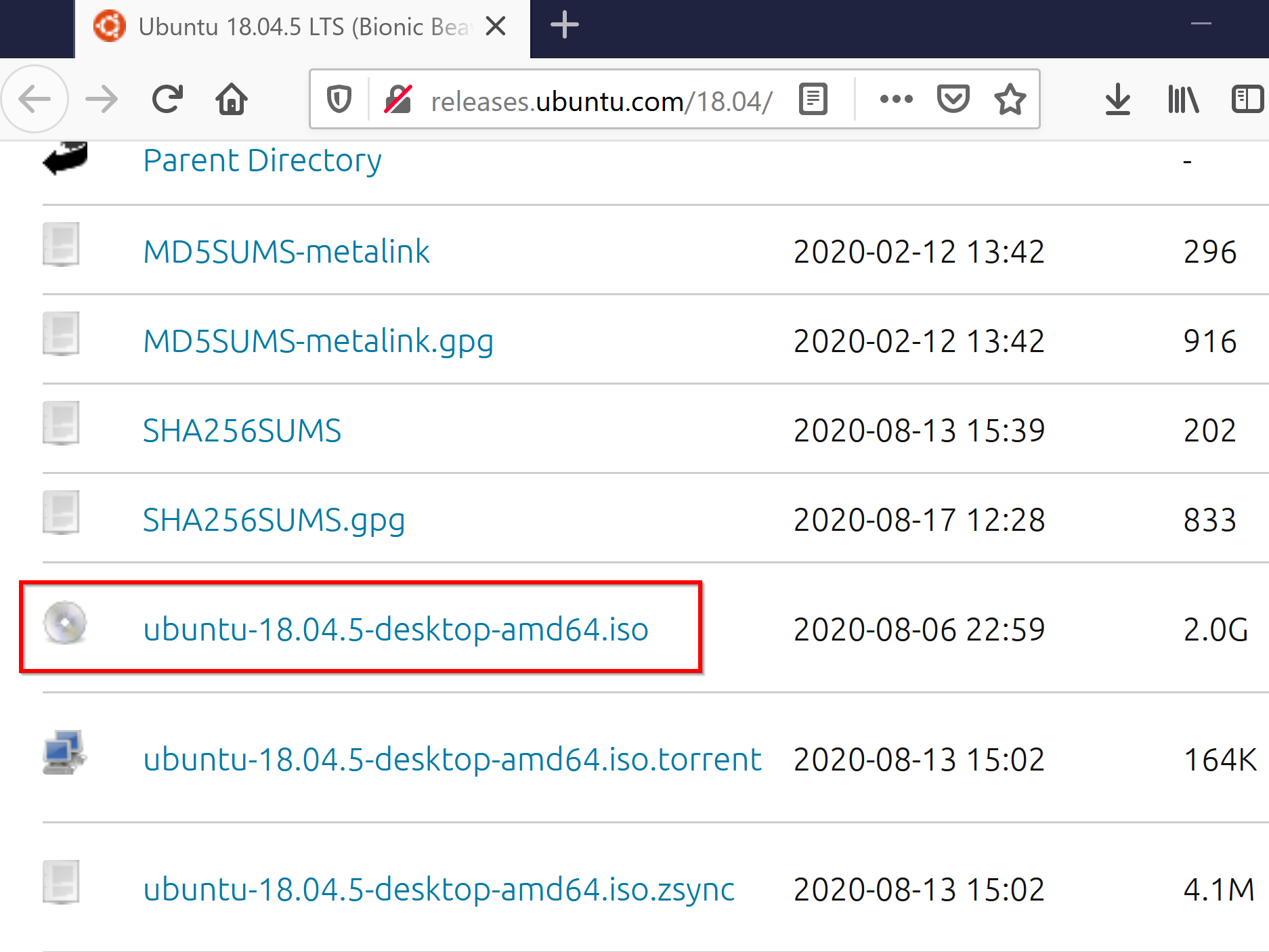Save this page to Pocket
1269x952 pixels.
953,100
